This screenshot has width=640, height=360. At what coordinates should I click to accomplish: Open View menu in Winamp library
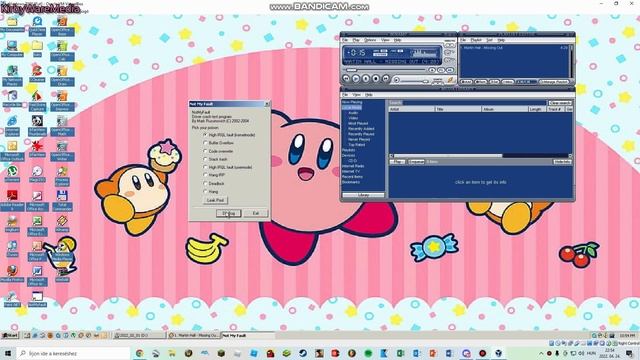click(356, 95)
